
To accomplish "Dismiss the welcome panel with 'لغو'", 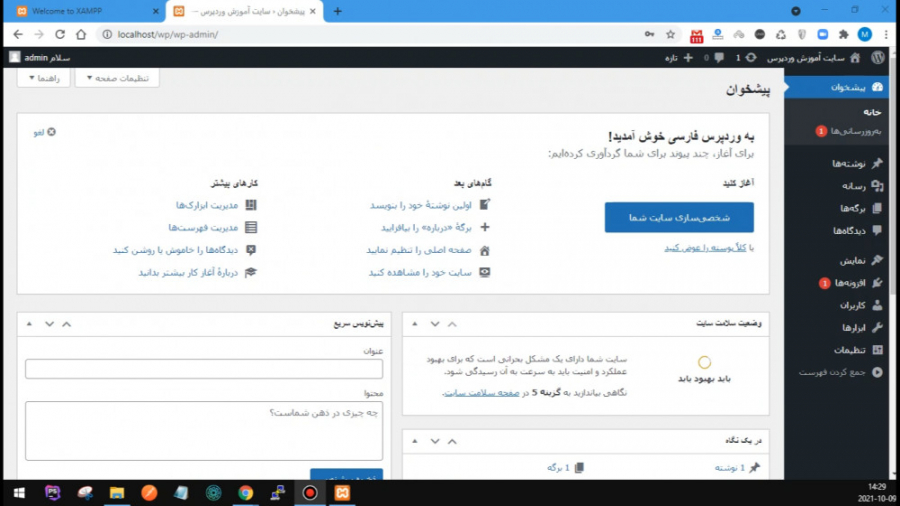I will [45, 132].
